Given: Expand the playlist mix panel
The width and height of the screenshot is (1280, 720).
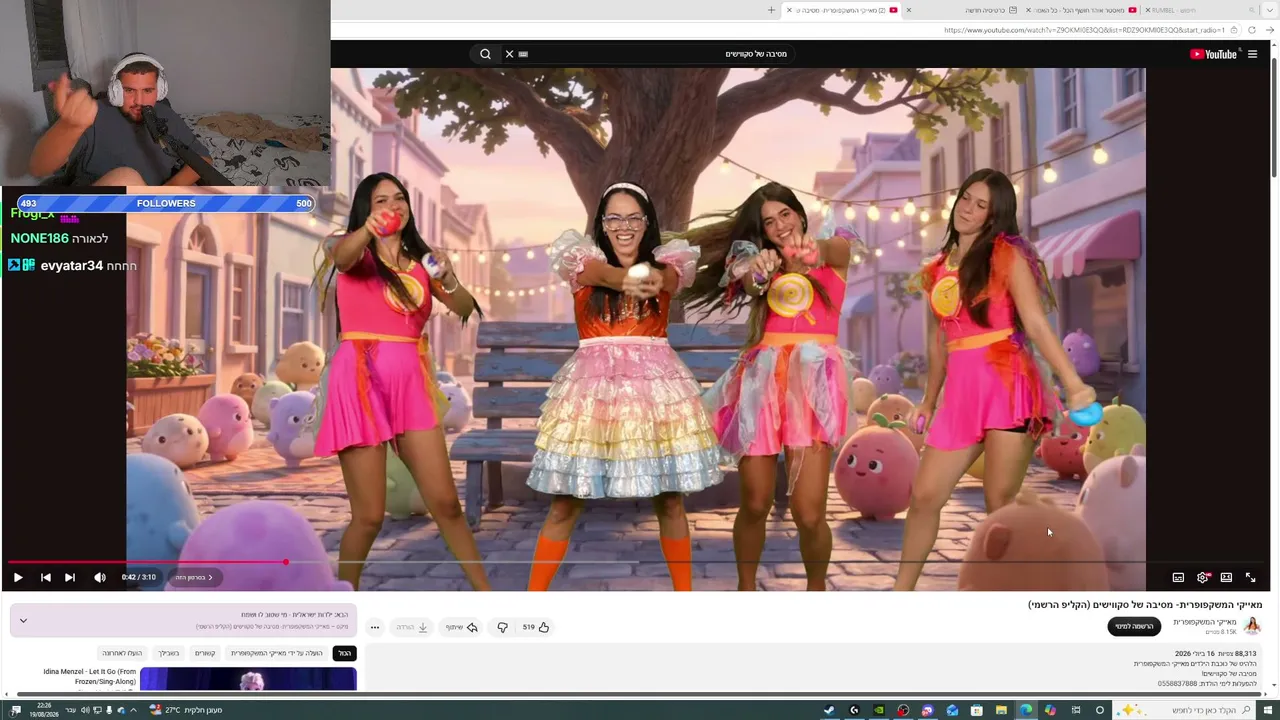Looking at the screenshot, I should [x=23, y=621].
